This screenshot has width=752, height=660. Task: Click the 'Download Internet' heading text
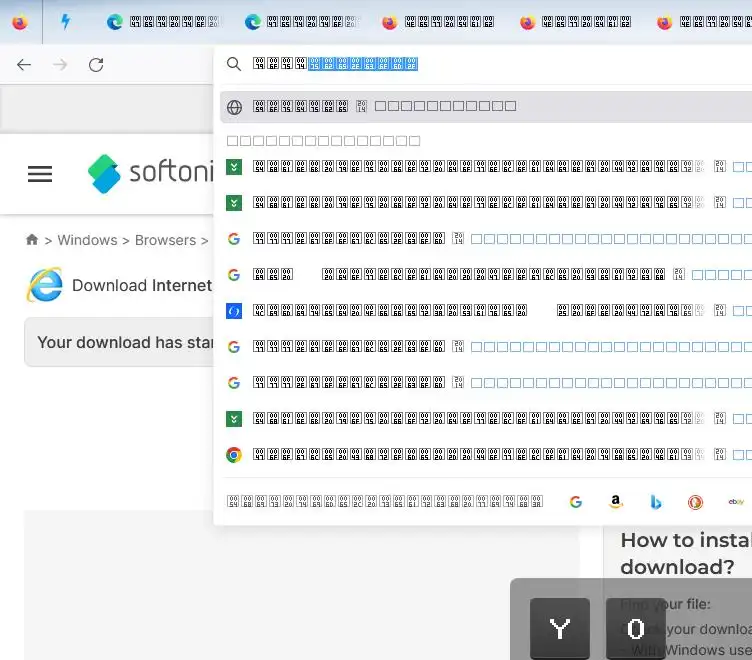tap(142, 285)
